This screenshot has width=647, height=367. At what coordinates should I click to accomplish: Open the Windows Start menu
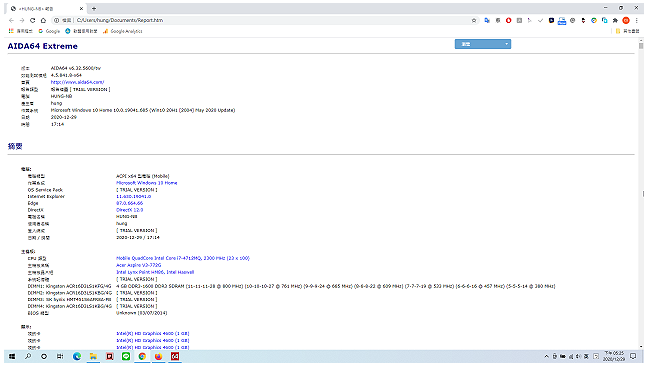(x=12, y=356)
